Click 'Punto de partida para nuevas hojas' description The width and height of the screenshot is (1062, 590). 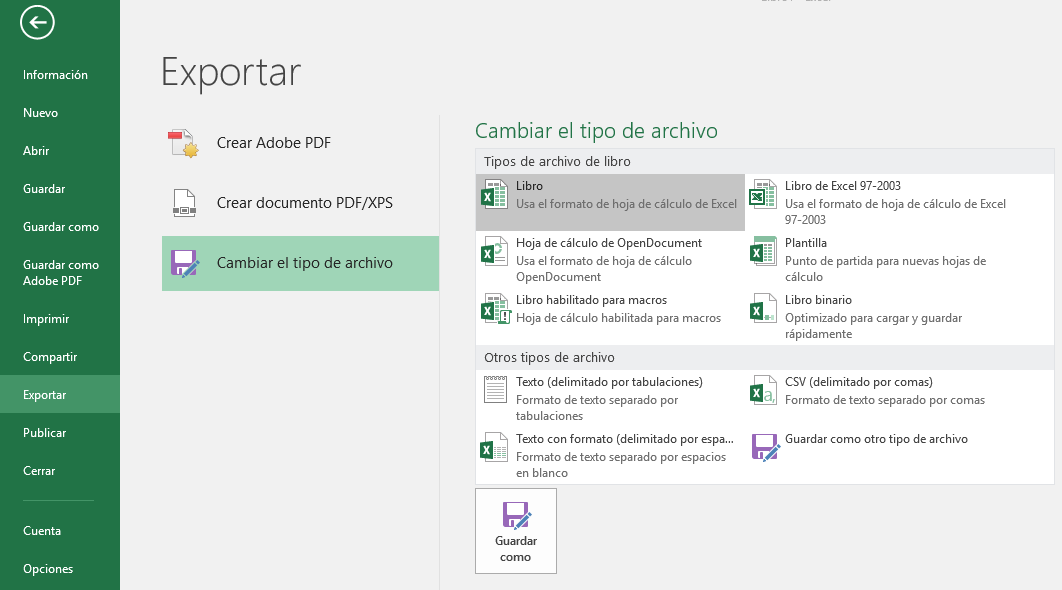885,269
